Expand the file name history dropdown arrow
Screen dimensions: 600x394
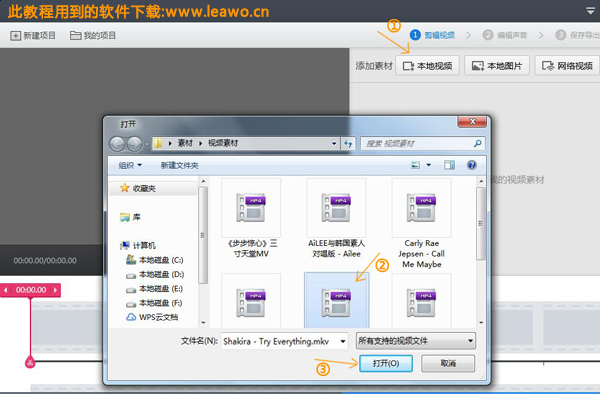pos(343,341)
